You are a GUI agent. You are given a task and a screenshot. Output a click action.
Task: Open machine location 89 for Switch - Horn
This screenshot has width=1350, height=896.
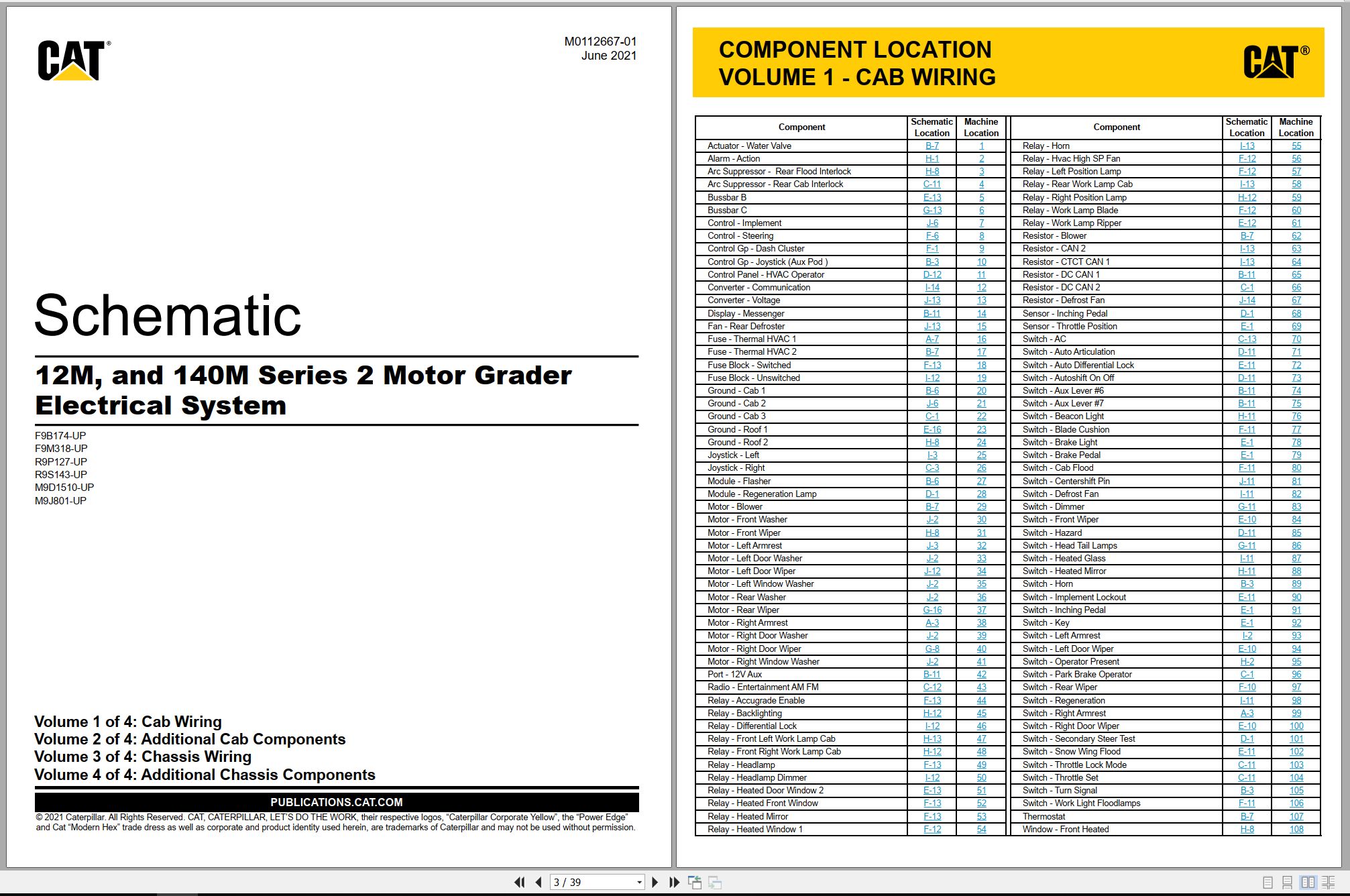1296,583
